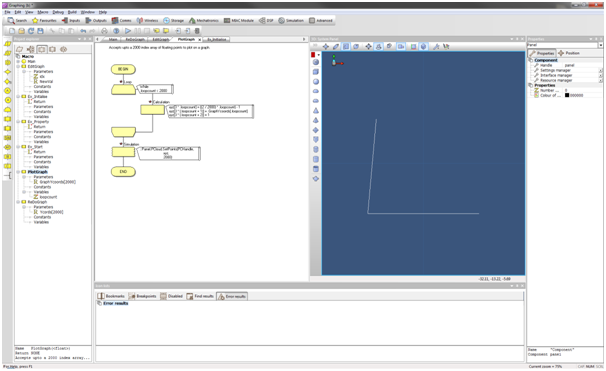The image size is (606, 371).
Task: Click the Print icon in the toolbar
Action: click(104, 31)
